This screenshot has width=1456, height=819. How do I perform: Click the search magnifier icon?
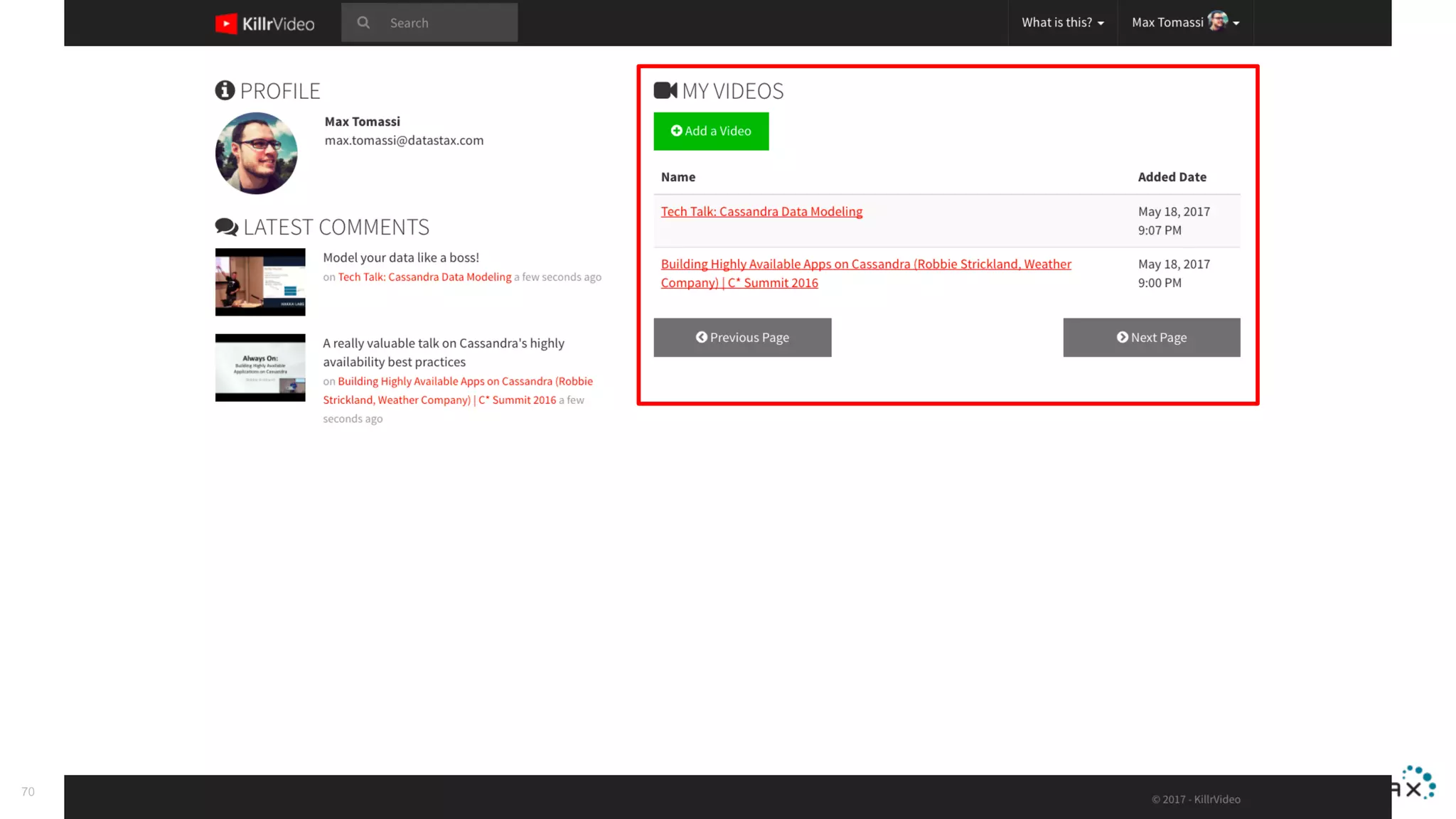coord(363,23)
